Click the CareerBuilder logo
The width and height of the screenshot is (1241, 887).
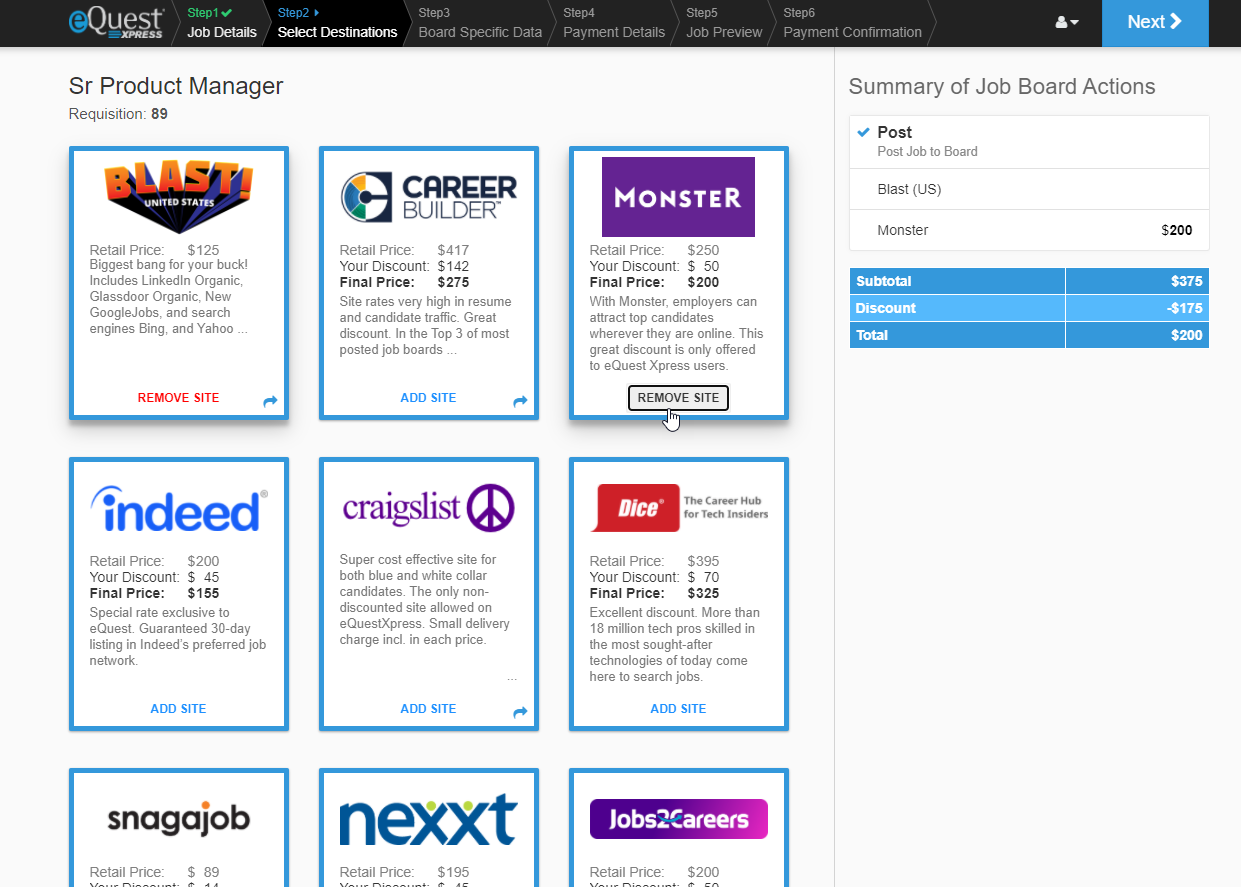[429, 197]
